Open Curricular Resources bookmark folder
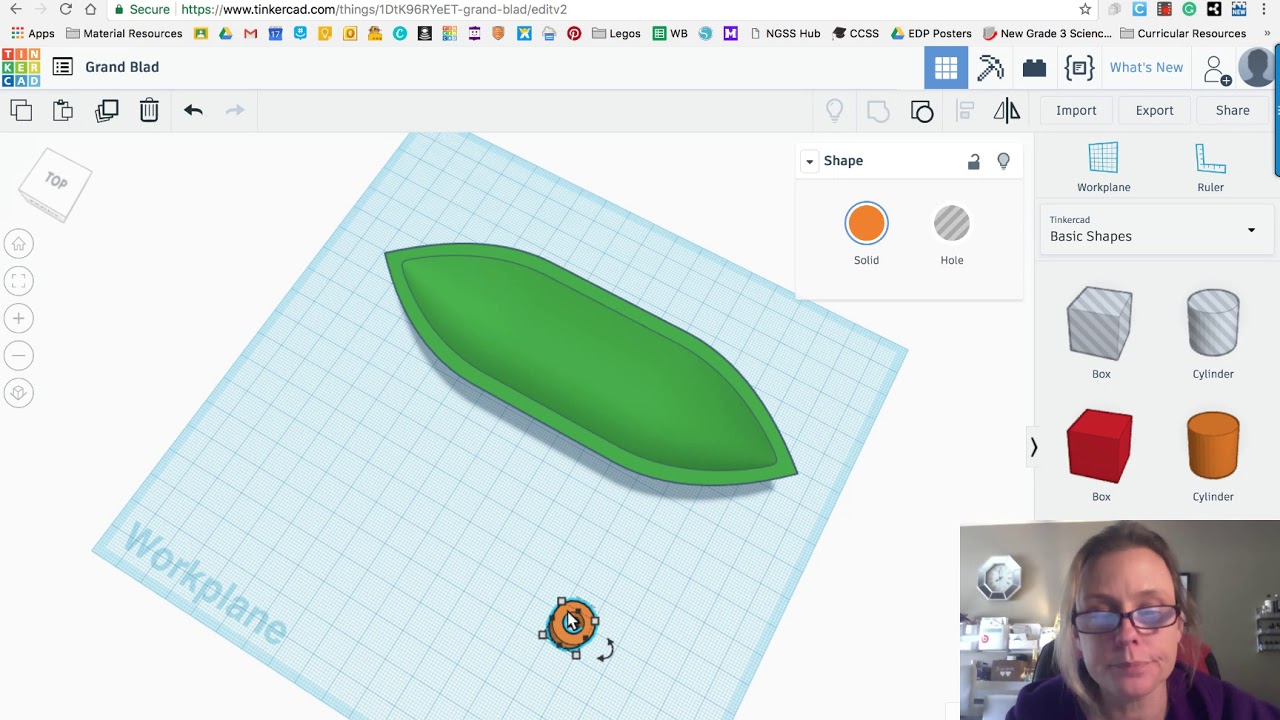The width and height of the screenshot is (1280, 720). [1183, 33]
